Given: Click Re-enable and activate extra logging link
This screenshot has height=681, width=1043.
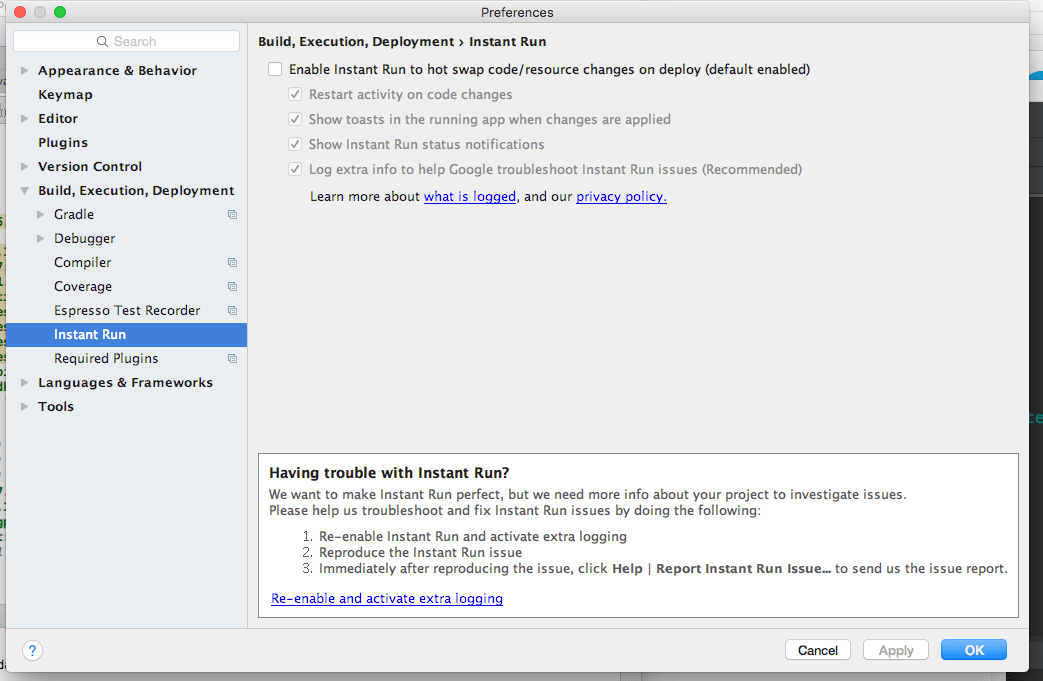Looking at the screenshot, I should (x=387, y=599).
